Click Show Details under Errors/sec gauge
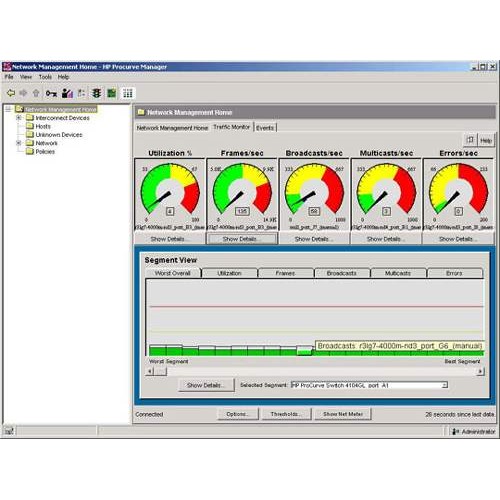Viewport: 500px width, 500px height. 458,239
